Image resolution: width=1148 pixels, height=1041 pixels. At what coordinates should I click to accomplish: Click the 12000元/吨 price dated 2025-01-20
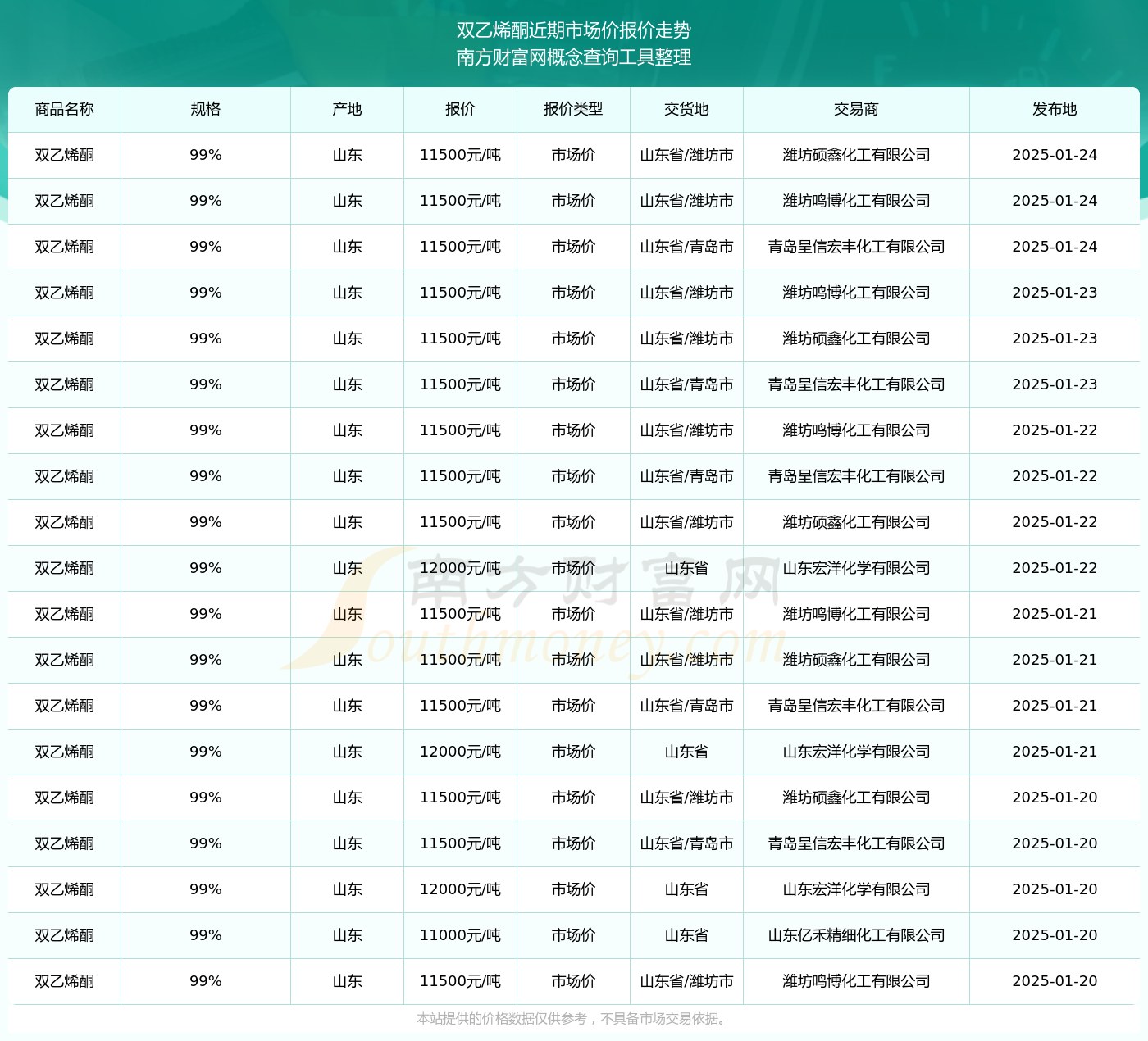pyautogui.click(x=461, y=889)
